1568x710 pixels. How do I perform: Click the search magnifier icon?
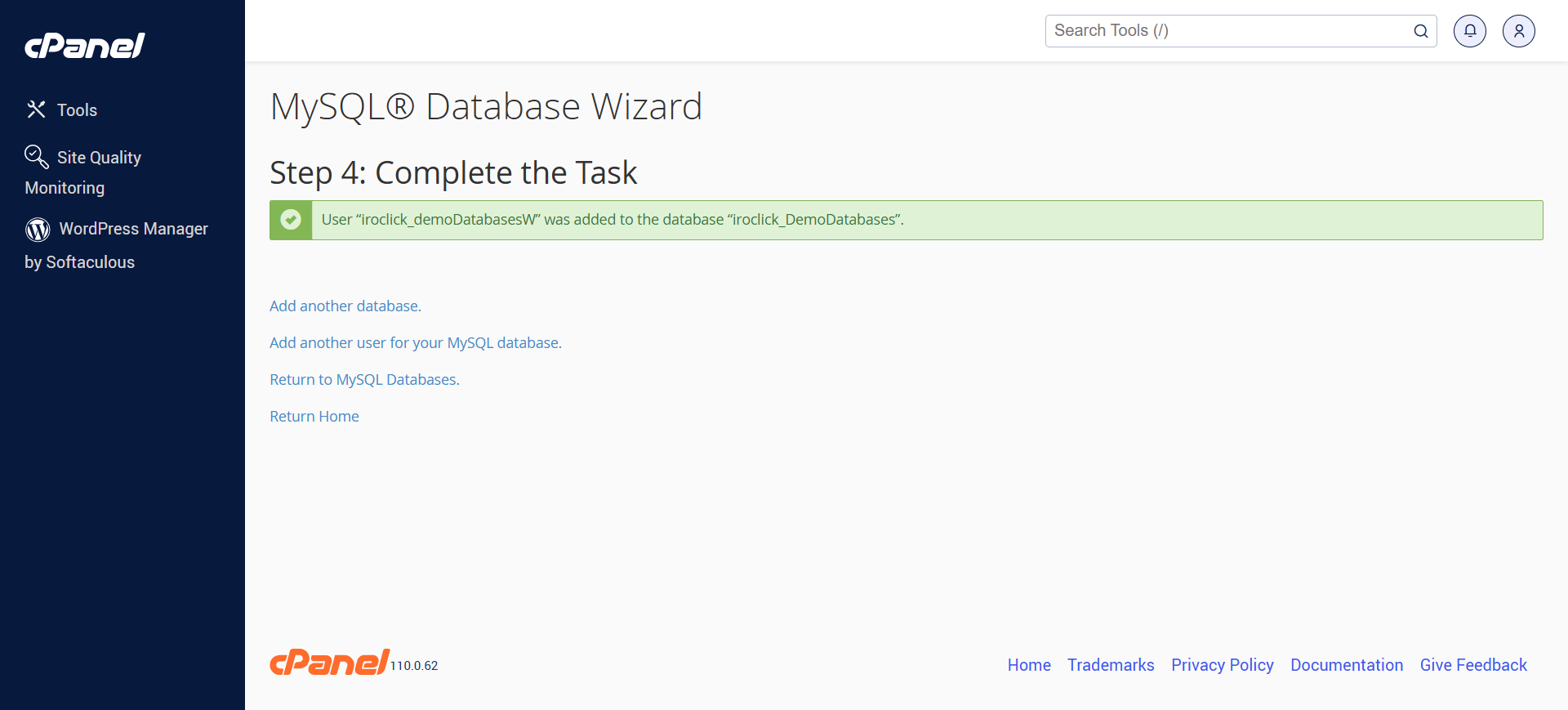click(x=1420, y=31)
